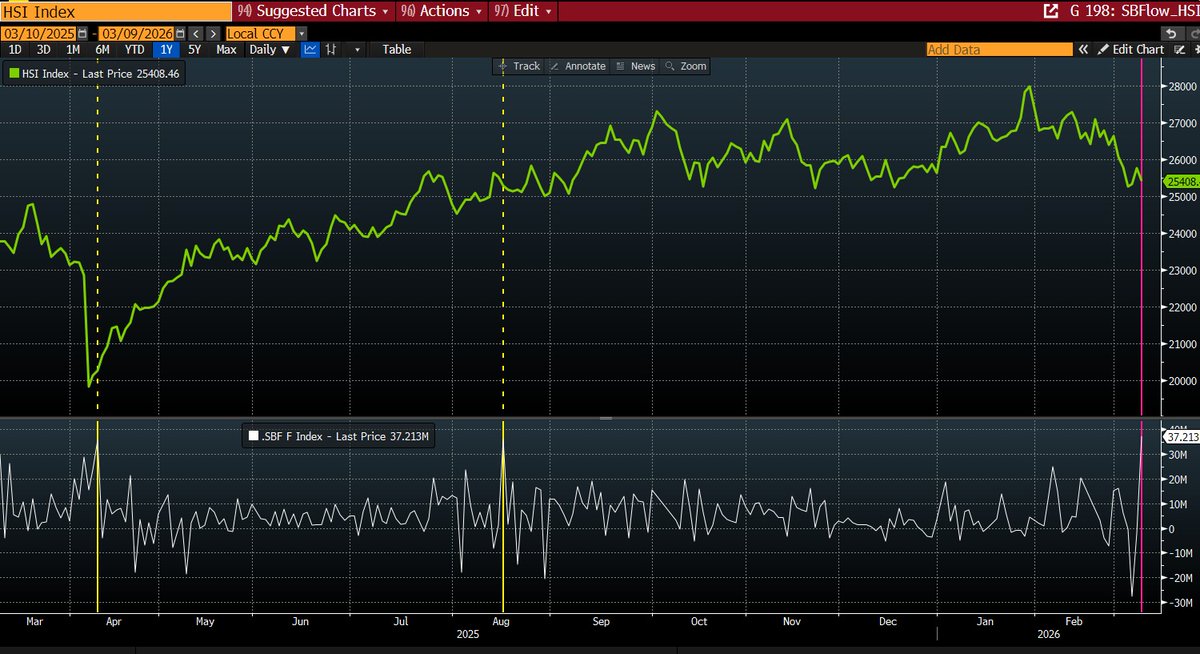1200x654 pixels.
Task: Click the icon right of Edit Chart
Action: click(x=1179, y=49)
